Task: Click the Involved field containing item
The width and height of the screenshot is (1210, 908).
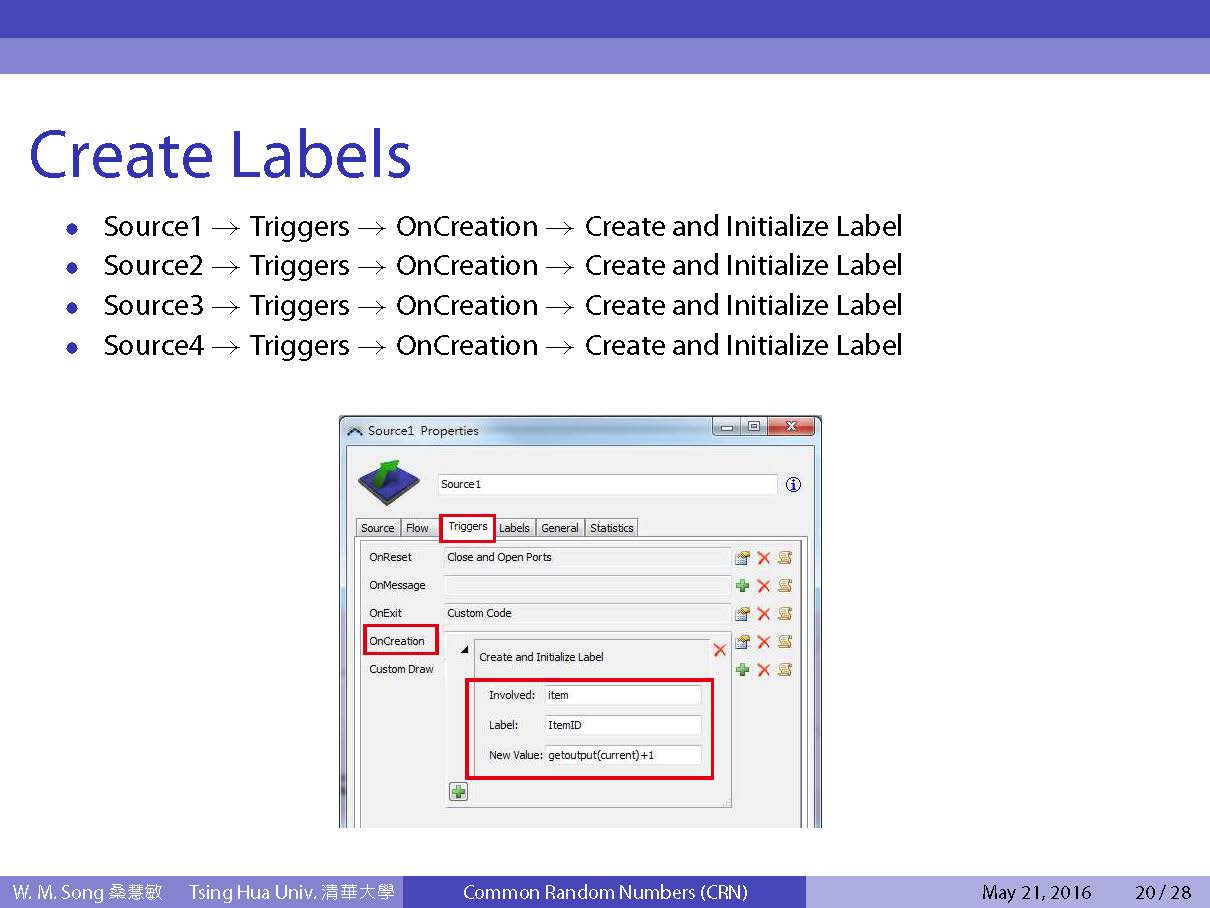Action: (x=622, y=695)
